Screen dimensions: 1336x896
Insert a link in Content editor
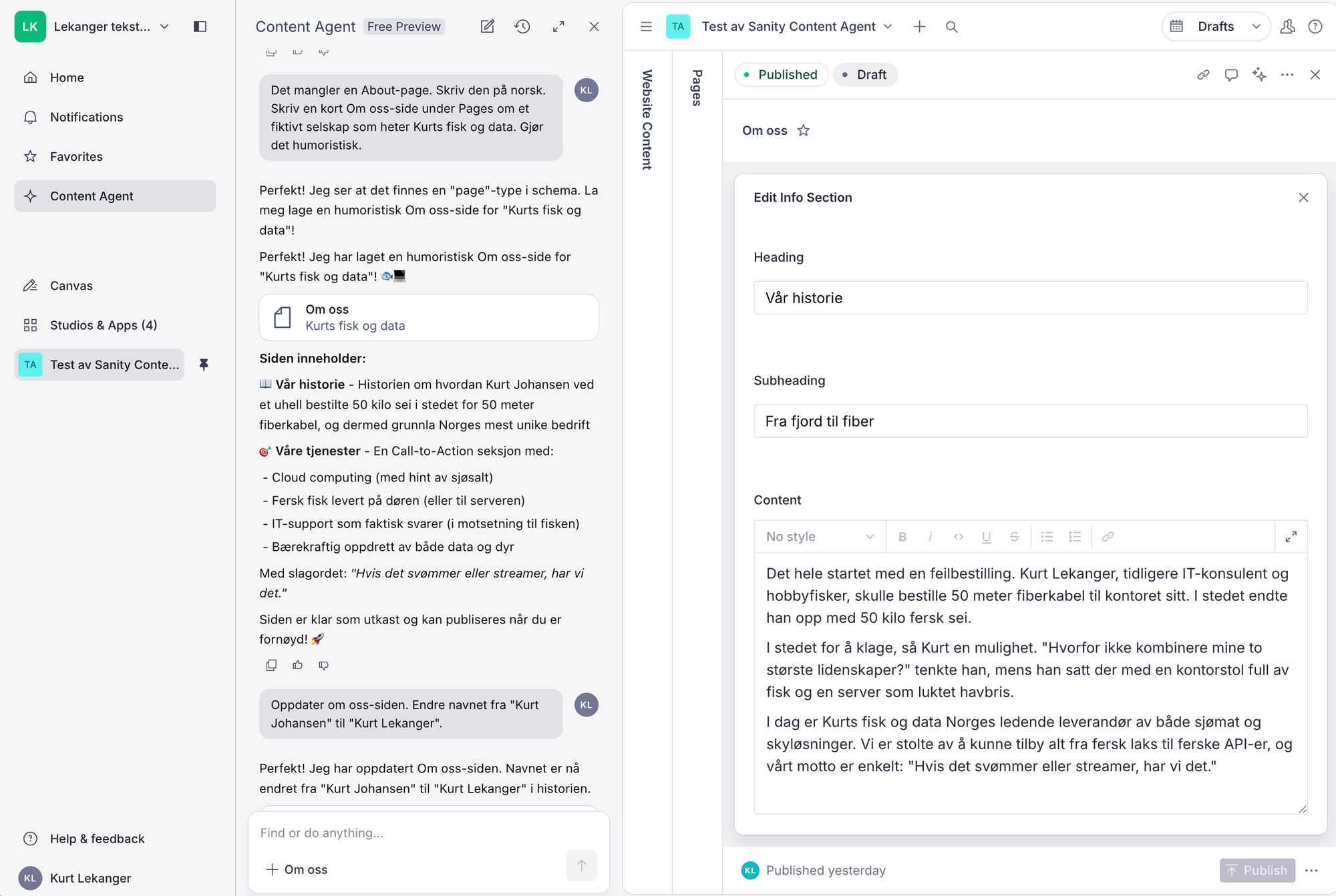click(1108, 537)
